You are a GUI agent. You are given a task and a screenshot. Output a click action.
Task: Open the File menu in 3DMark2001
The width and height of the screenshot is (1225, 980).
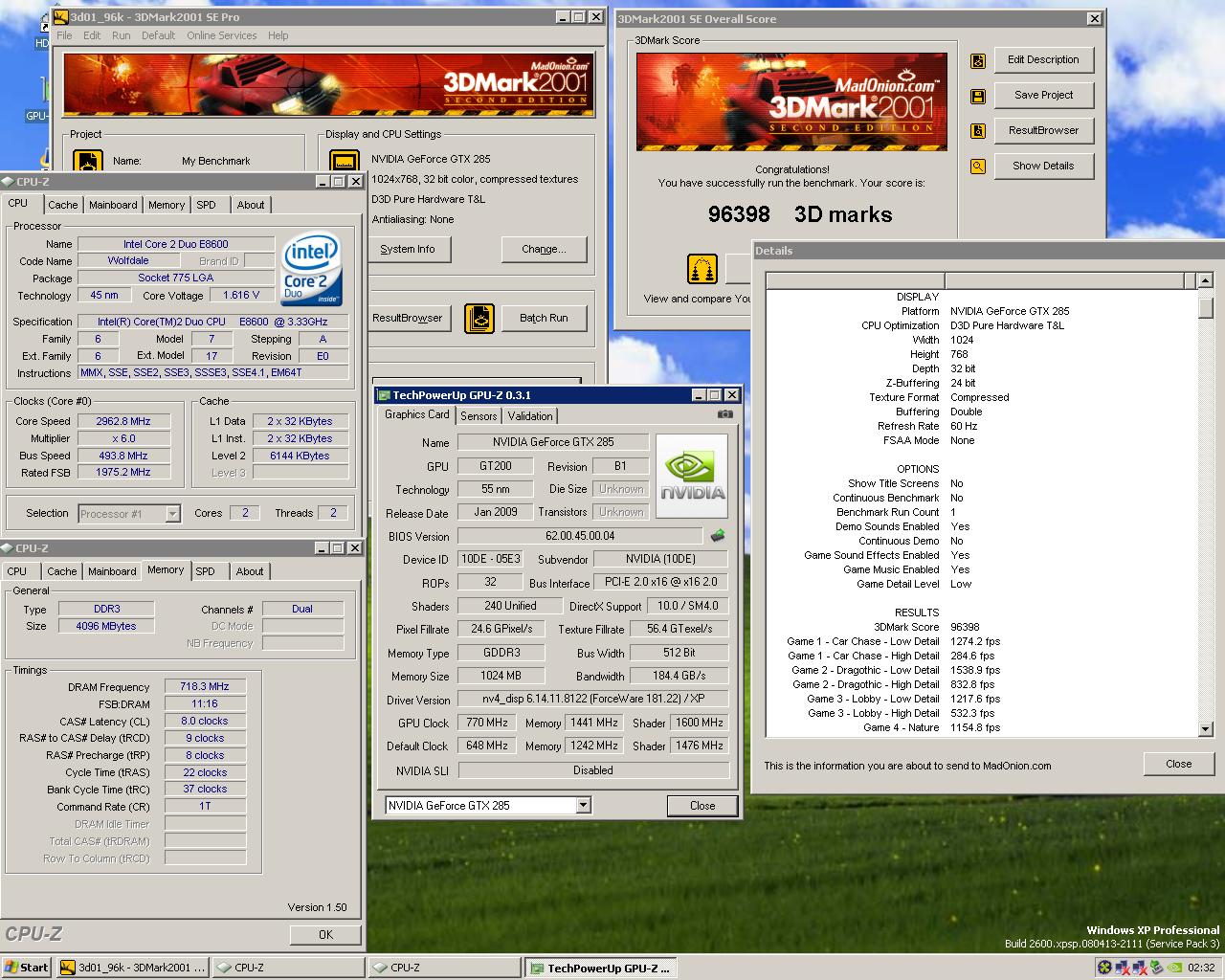(x=64, y=35)
